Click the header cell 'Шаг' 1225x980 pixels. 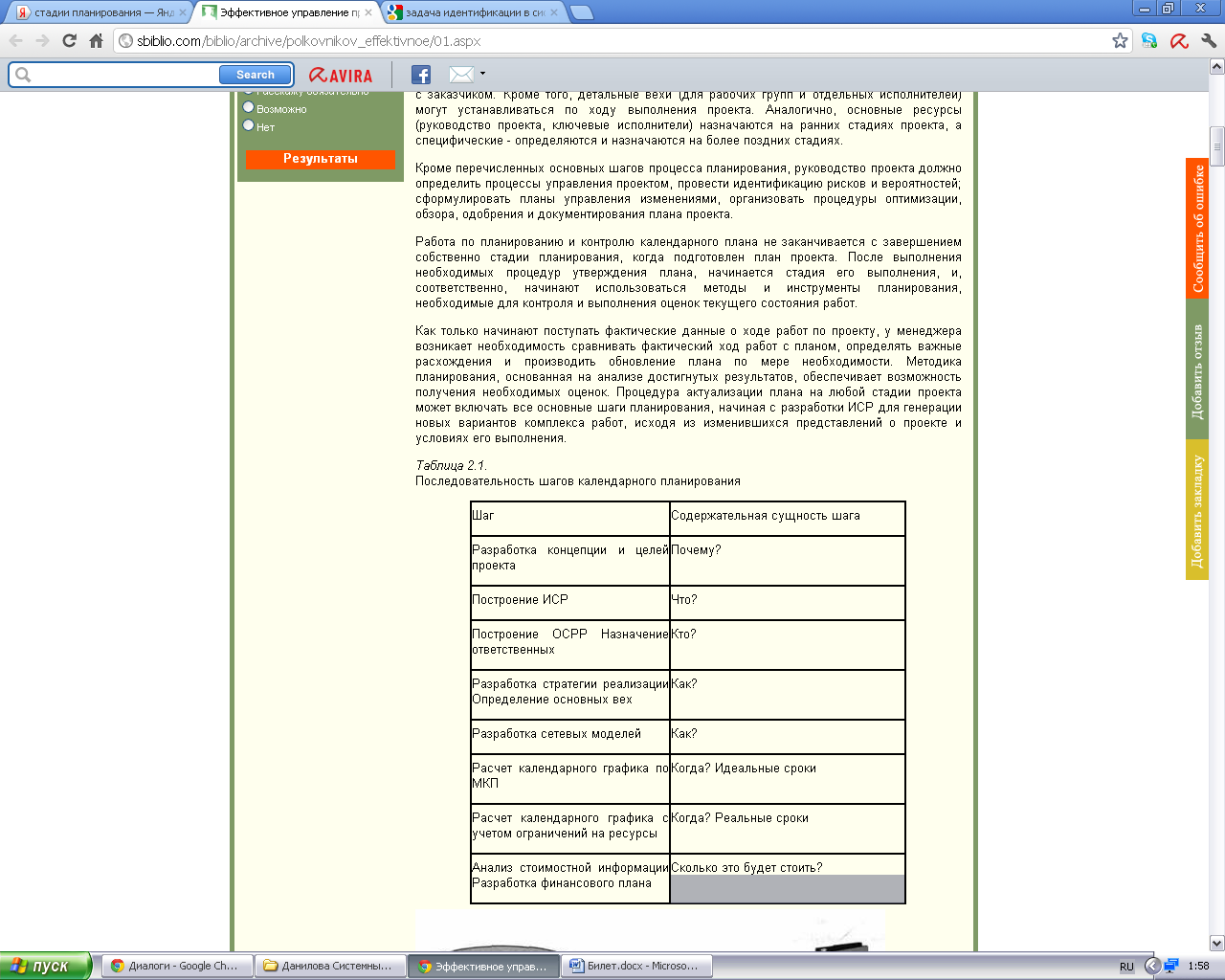[570, 519]
